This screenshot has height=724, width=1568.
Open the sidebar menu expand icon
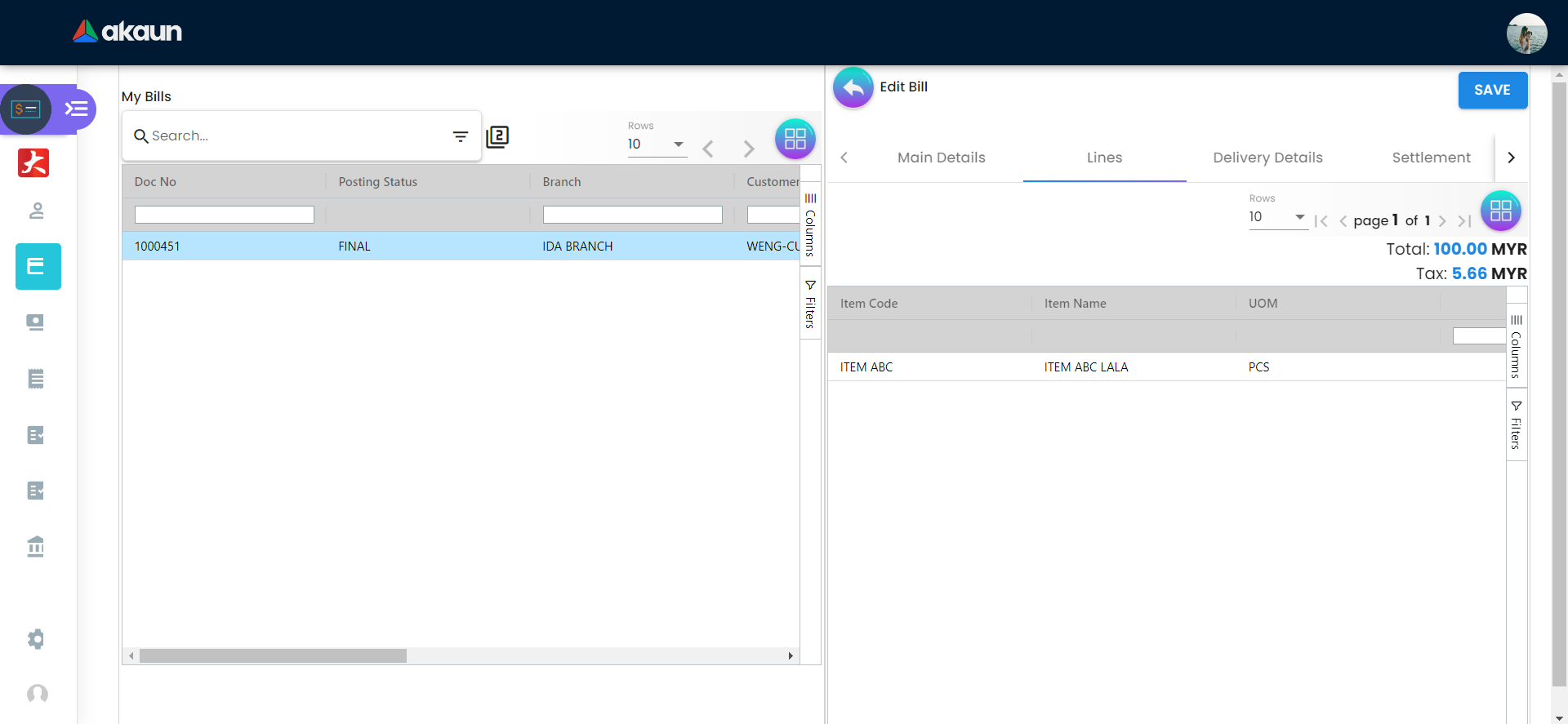pyautogui.click(x=76, y=109)
